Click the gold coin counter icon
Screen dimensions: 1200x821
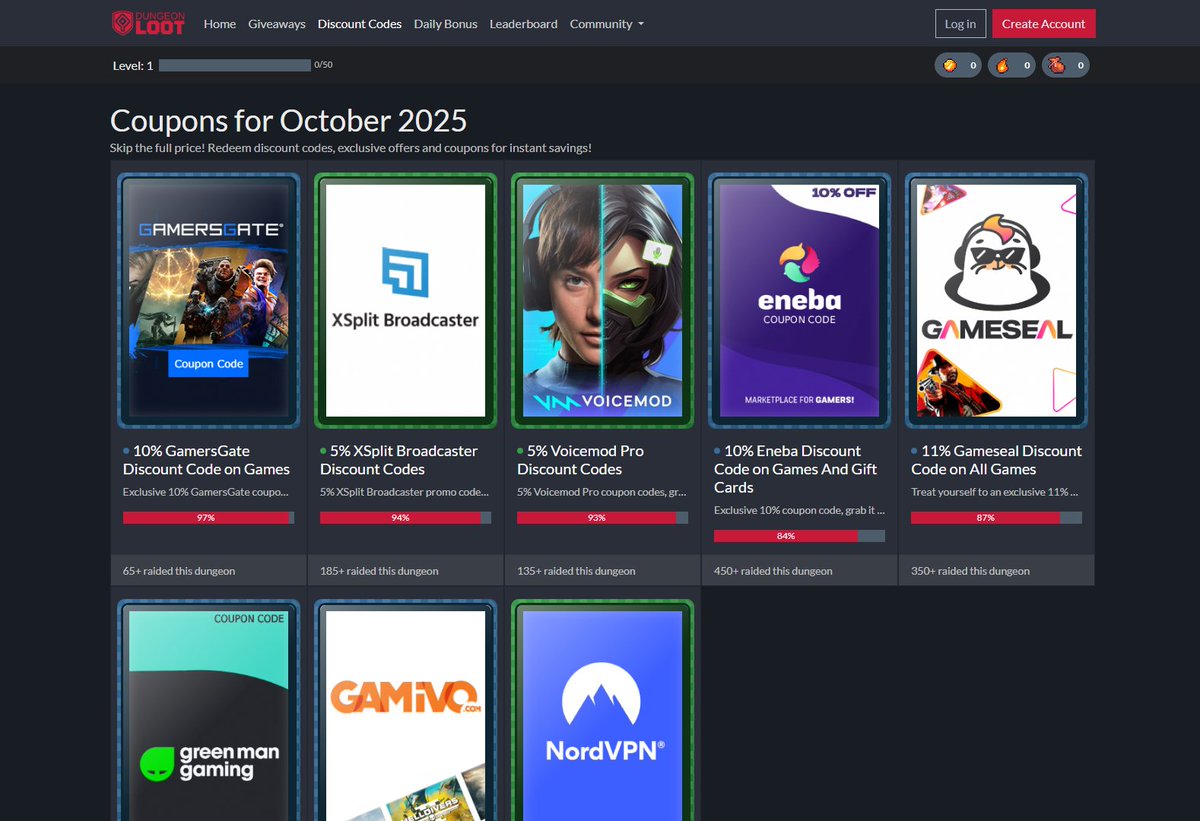tap(950, 66)
